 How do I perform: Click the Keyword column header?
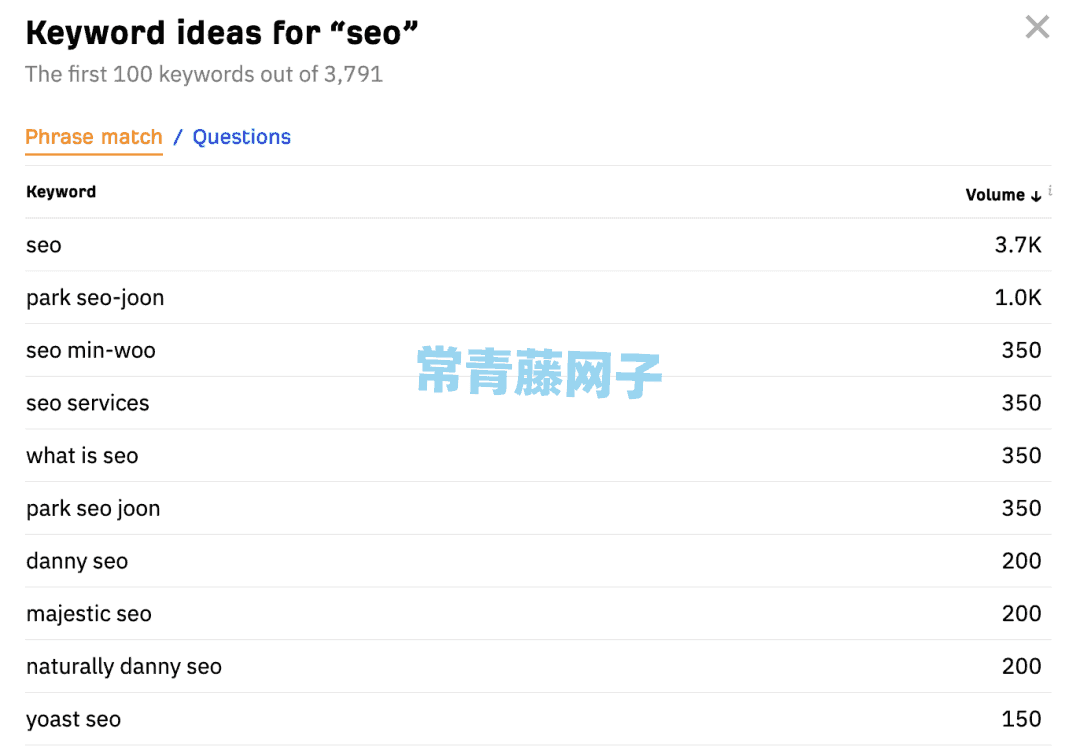(x=61, y=191)
